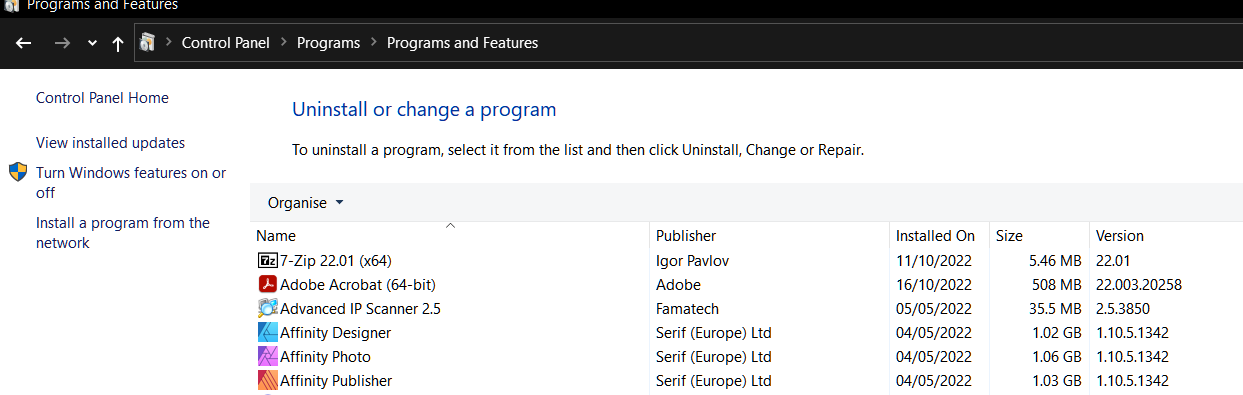Select the Advanced IP Scanner icon

click(267, 308)
